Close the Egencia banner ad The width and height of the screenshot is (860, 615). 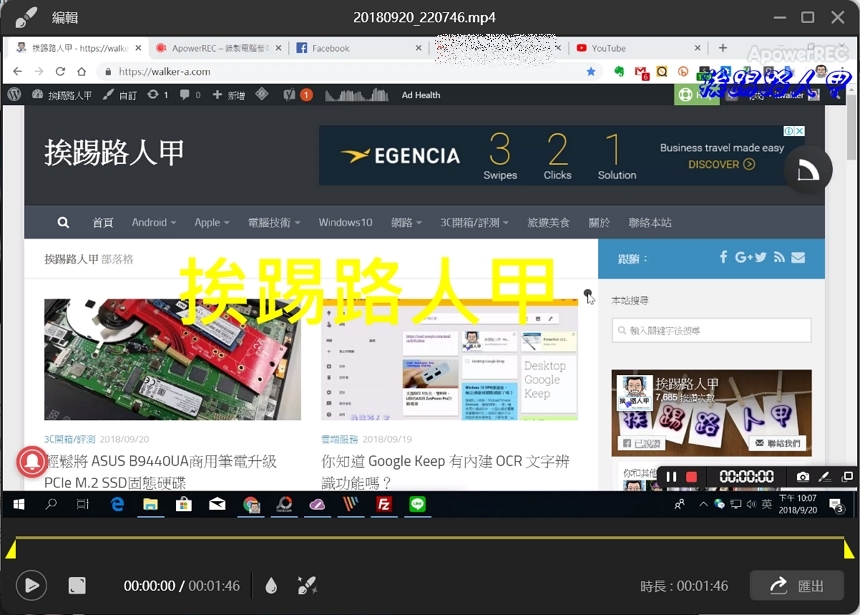click(x=800, y=131)
